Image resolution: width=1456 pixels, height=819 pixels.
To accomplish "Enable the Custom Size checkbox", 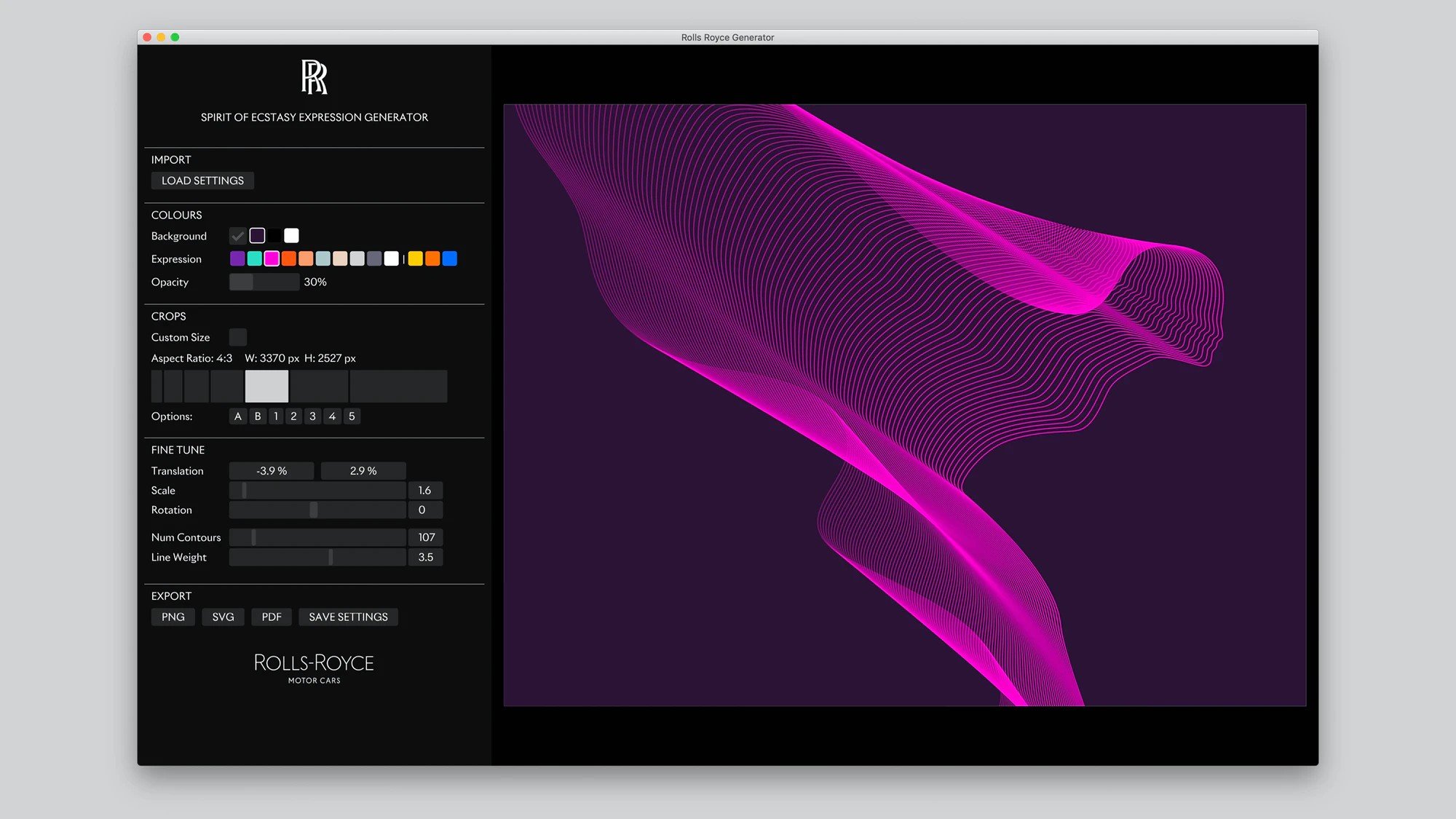I will [238, 337].
